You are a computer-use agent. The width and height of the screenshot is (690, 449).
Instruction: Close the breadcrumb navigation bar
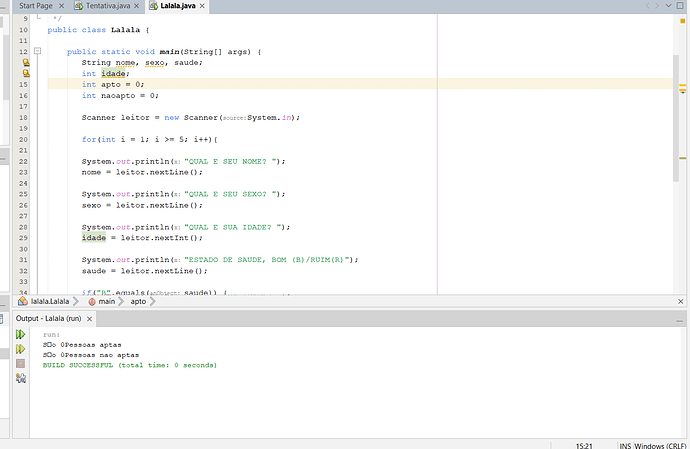(x=680, y=302)
